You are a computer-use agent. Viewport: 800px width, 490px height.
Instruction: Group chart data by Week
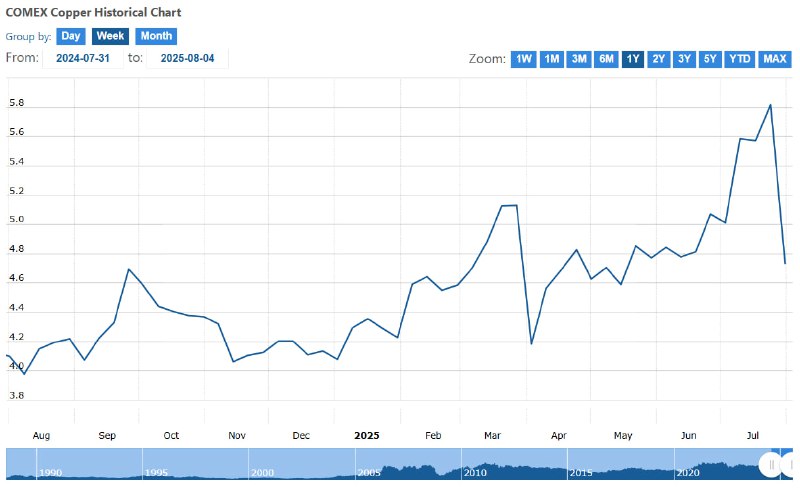click(110, 36)
